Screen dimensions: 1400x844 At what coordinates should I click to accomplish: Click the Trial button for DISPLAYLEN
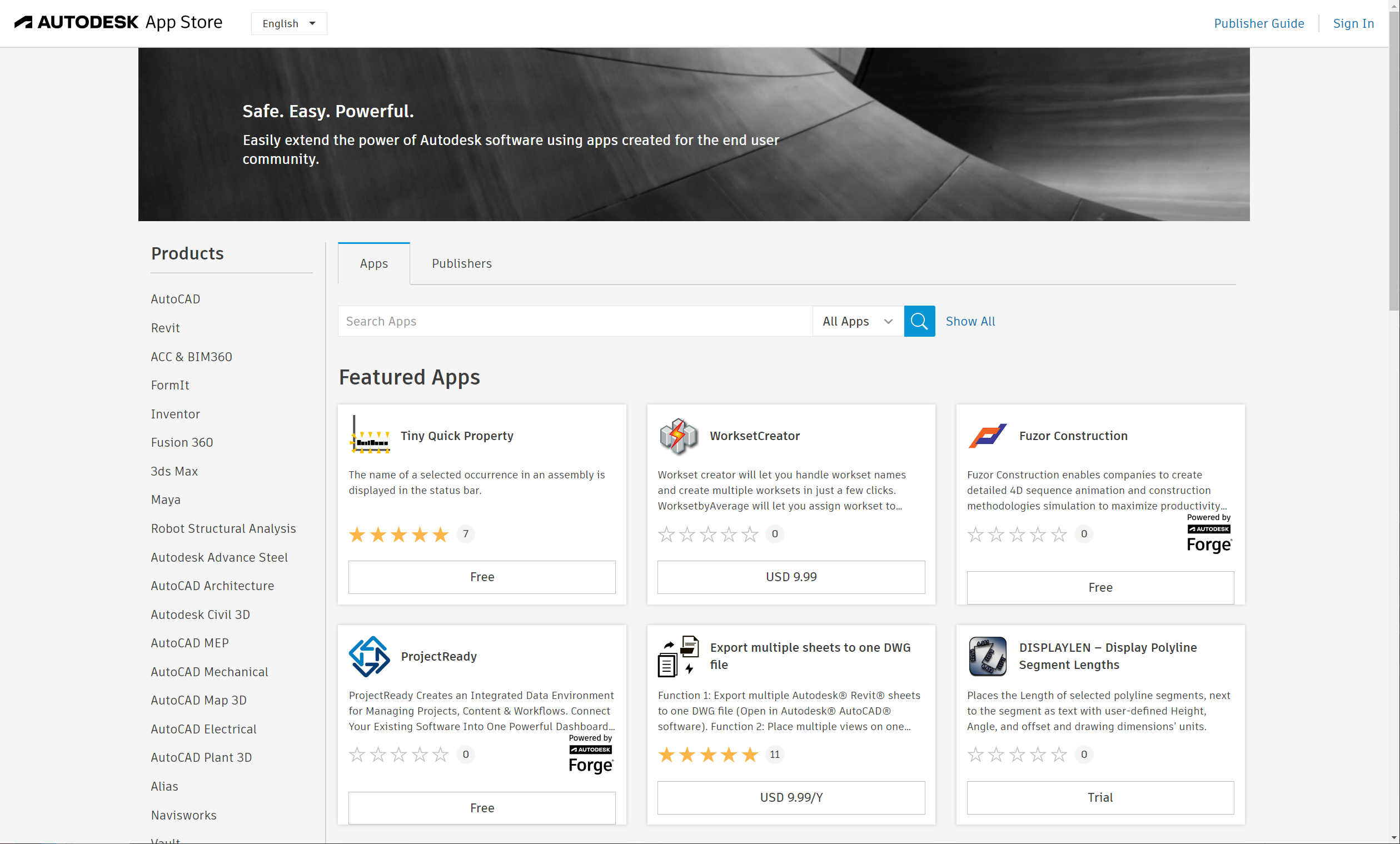click(x=1100, y=797)
